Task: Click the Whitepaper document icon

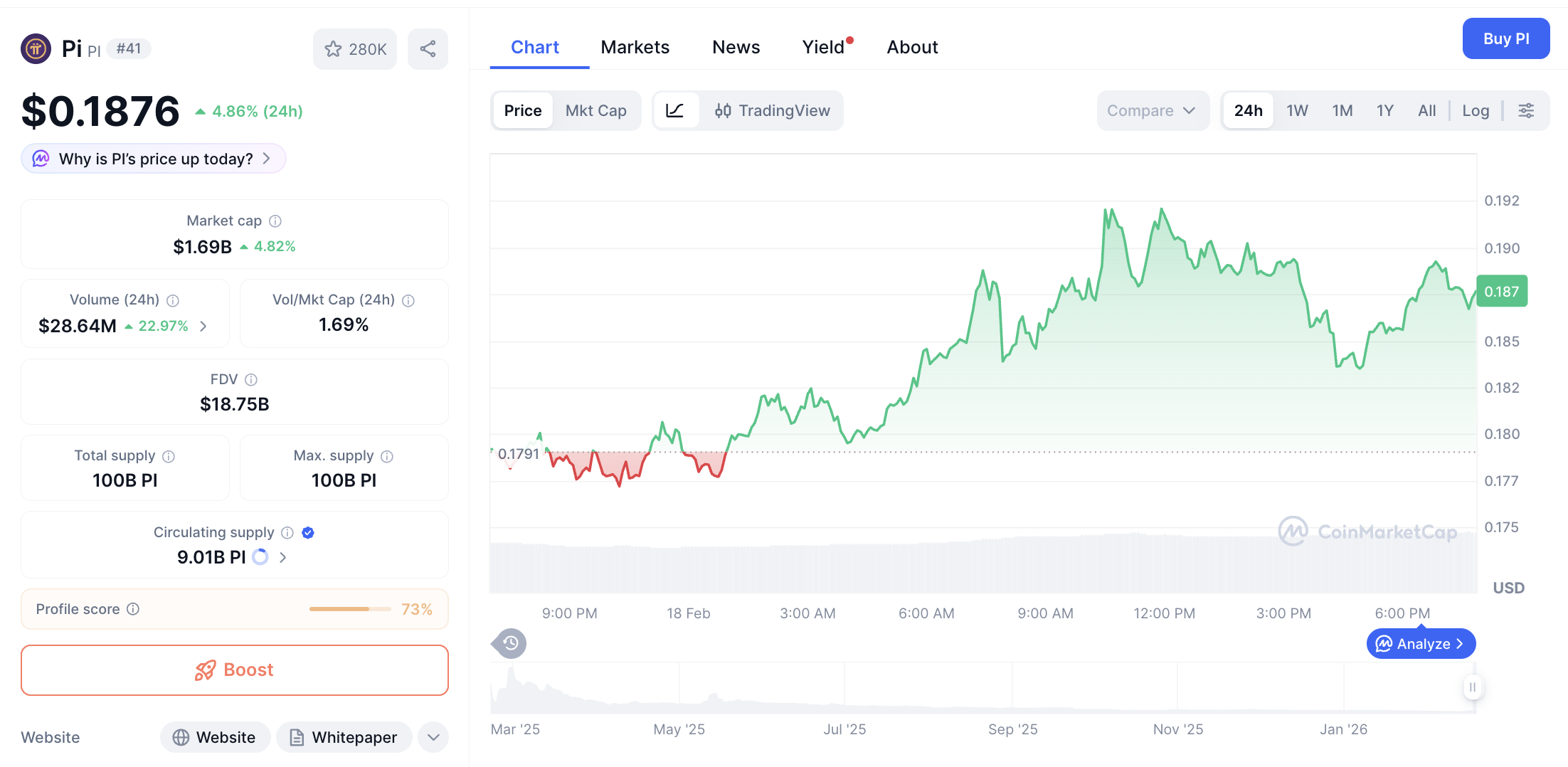Action: [x=297, y=737]
